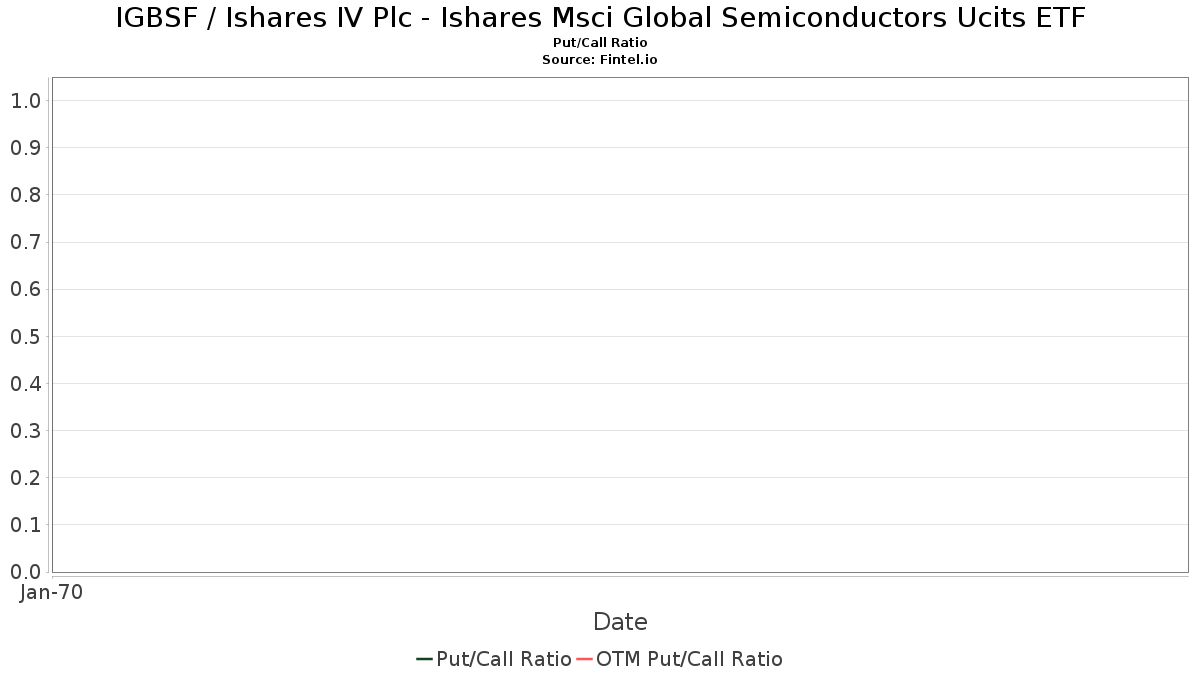Screen dimensions: 1200x675
Task: Click the 0.9 y-axis tick label
Action: 25,148
